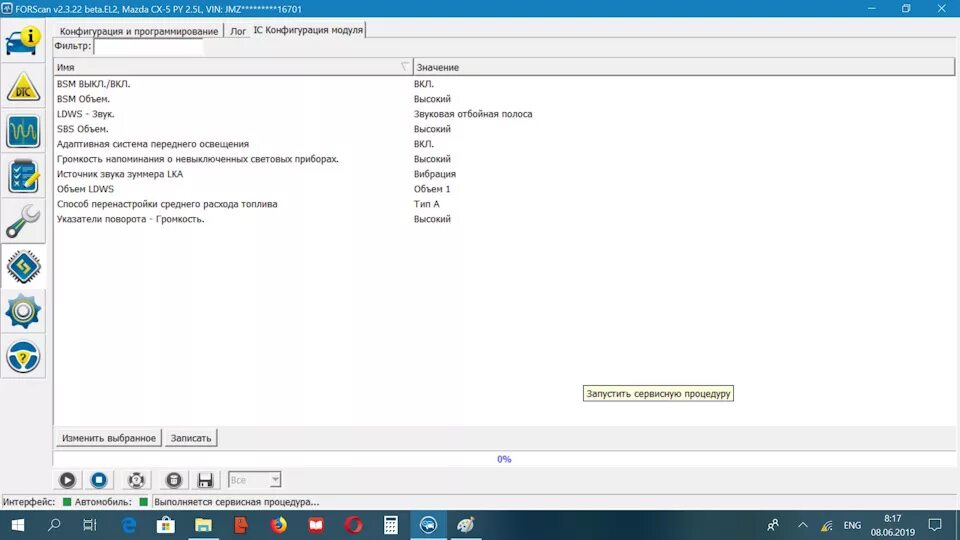This screenshot has height=540, width=960.
Task: Click the green 'Автомобиль' status indicator
Action: (143, 502)
